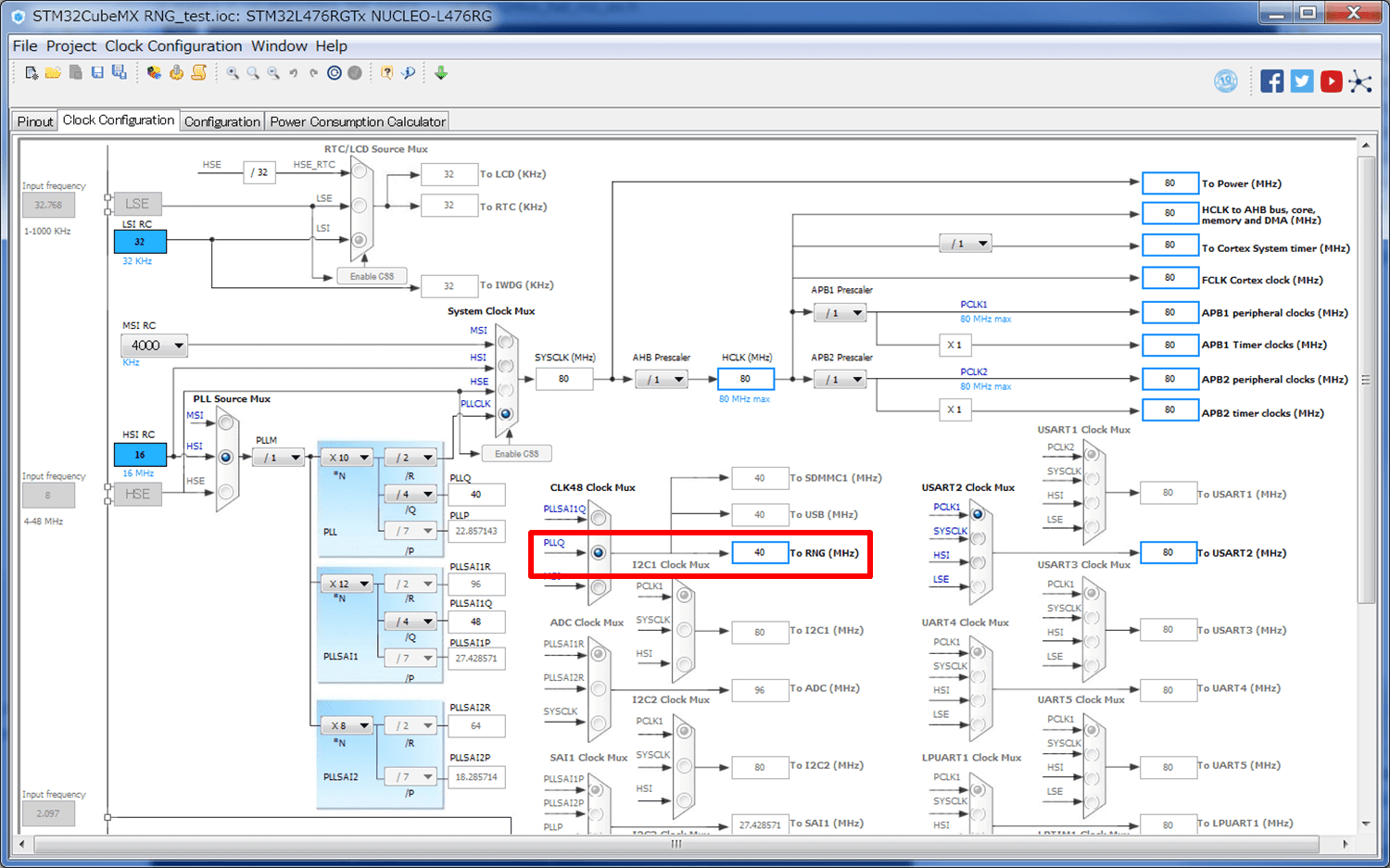The image size is (1390, 868).
Task: Expand the AHB Prescaler dropdown
Action: pyautogui.click(x=661, y=379)
